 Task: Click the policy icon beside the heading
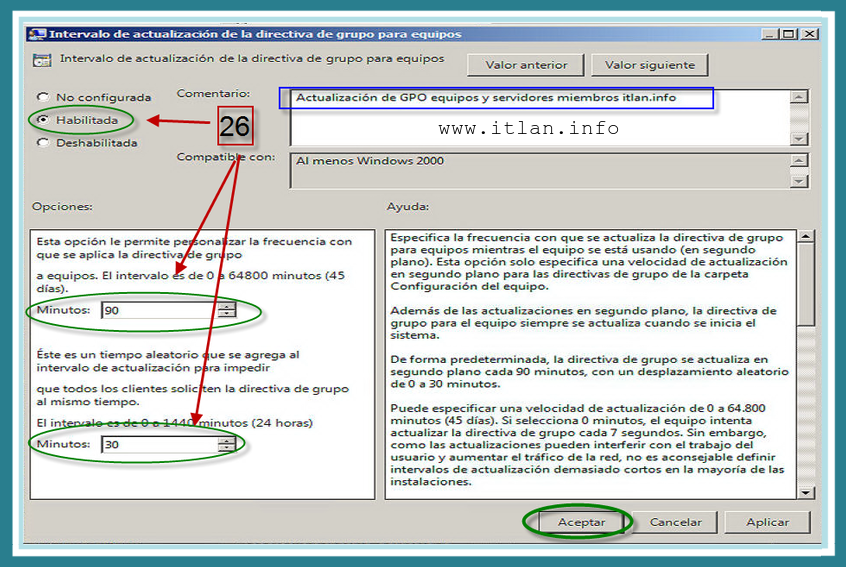click(40, 59)
